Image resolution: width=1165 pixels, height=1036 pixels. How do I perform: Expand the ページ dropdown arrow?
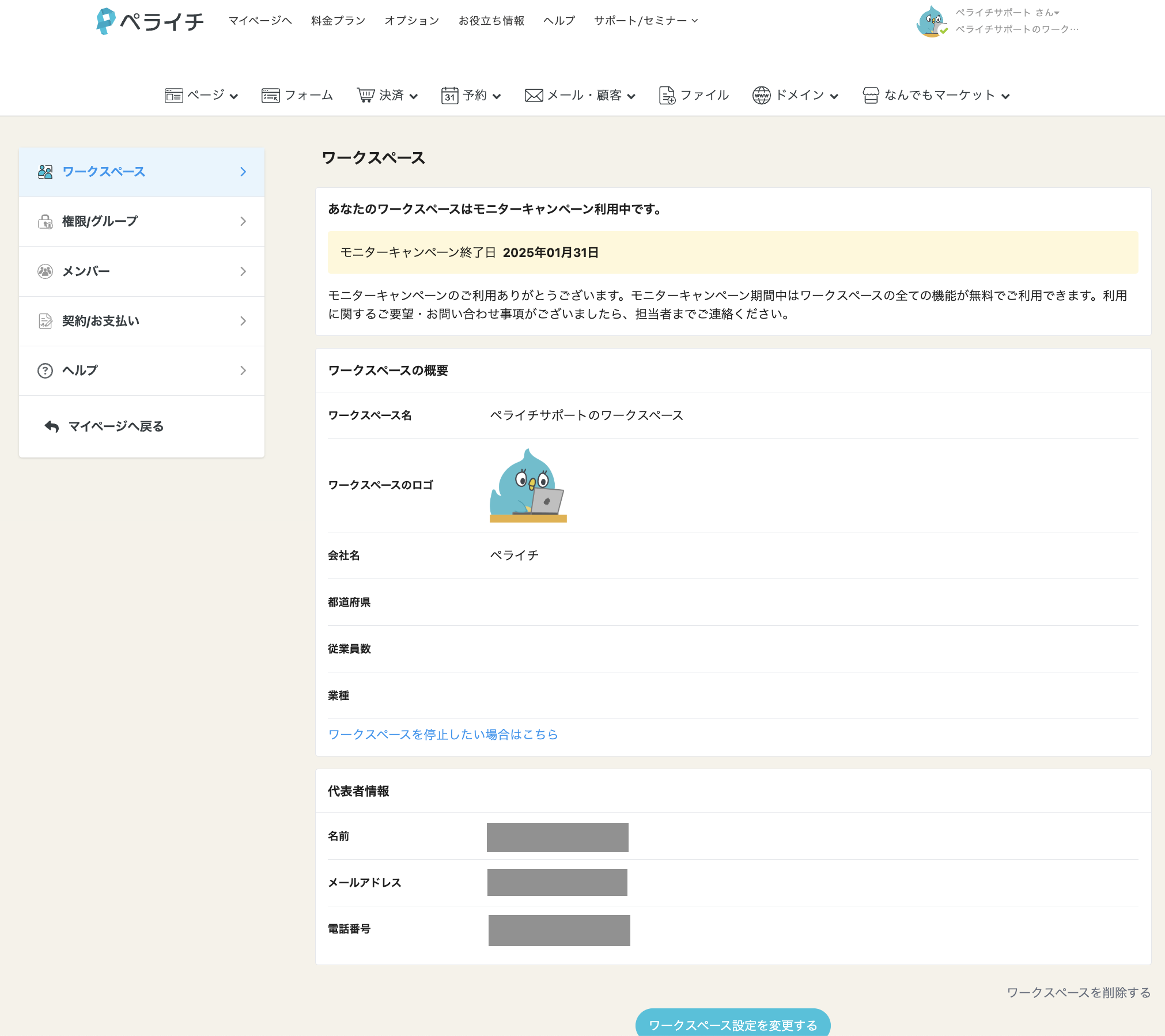click(233, 96)
